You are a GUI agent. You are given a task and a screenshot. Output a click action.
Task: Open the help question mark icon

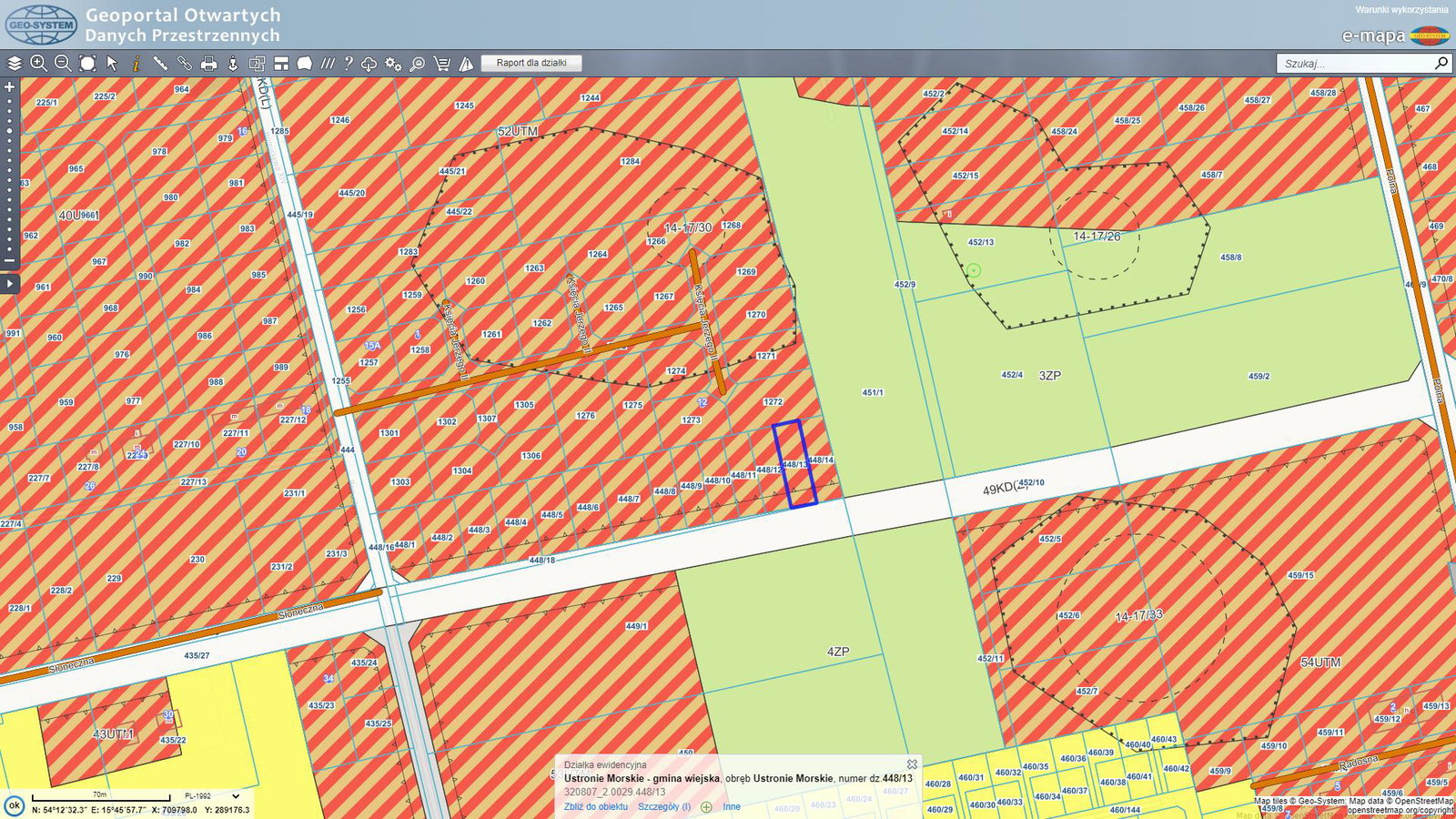tap(348, 64)
